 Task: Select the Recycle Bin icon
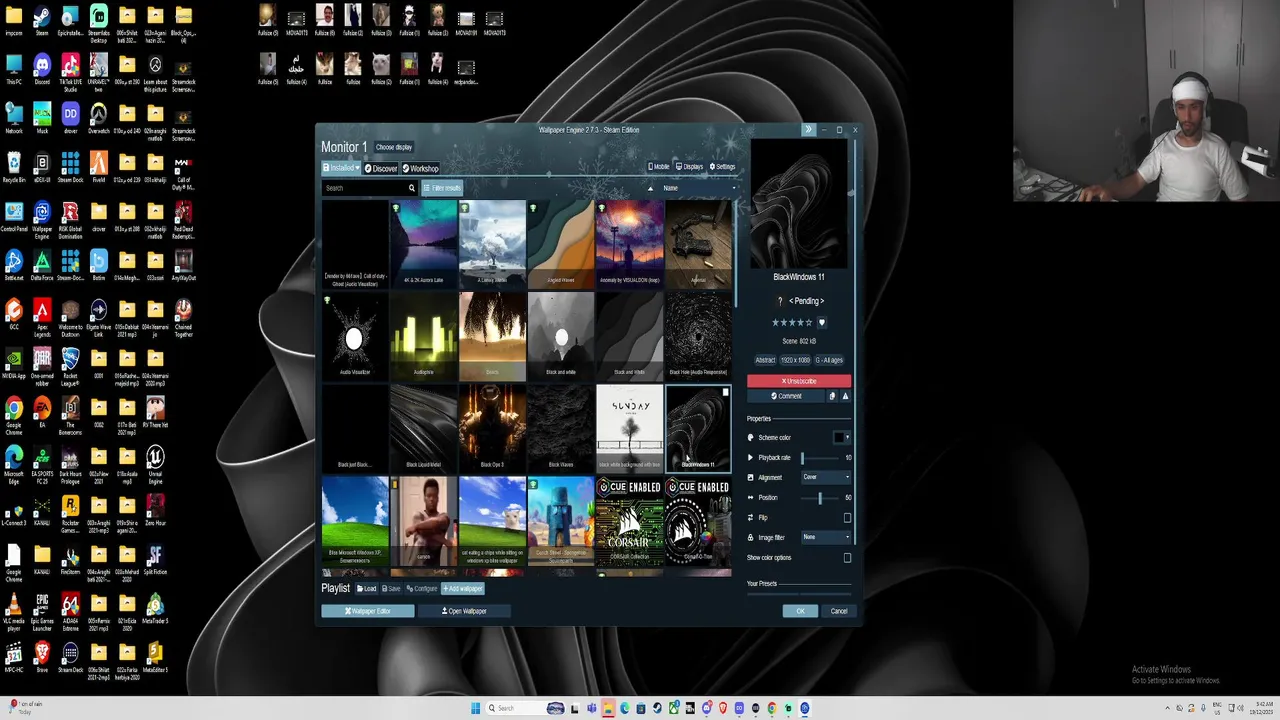(14, 167)
